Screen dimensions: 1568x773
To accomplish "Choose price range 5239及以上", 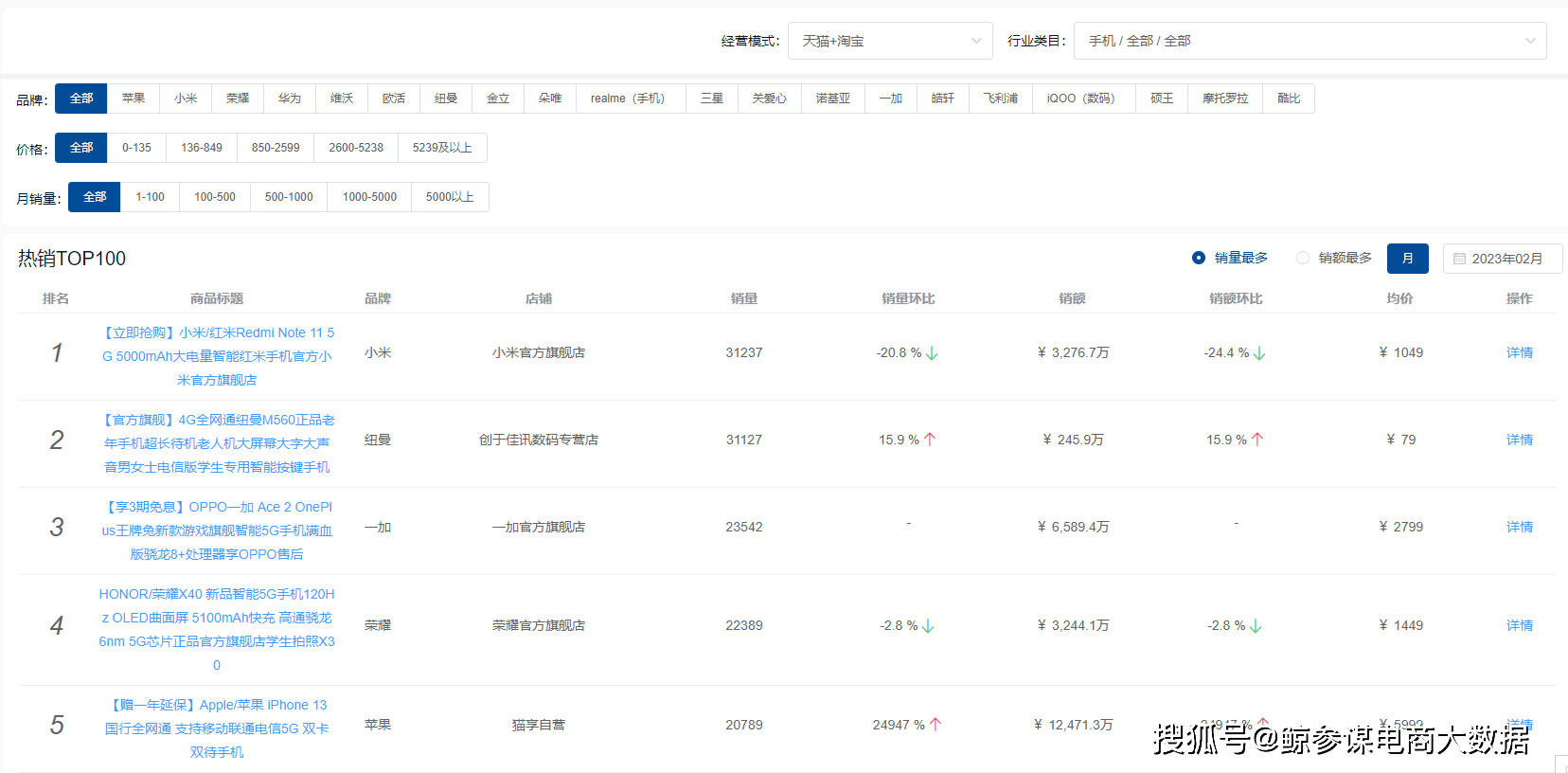I will tap(442, 148).
